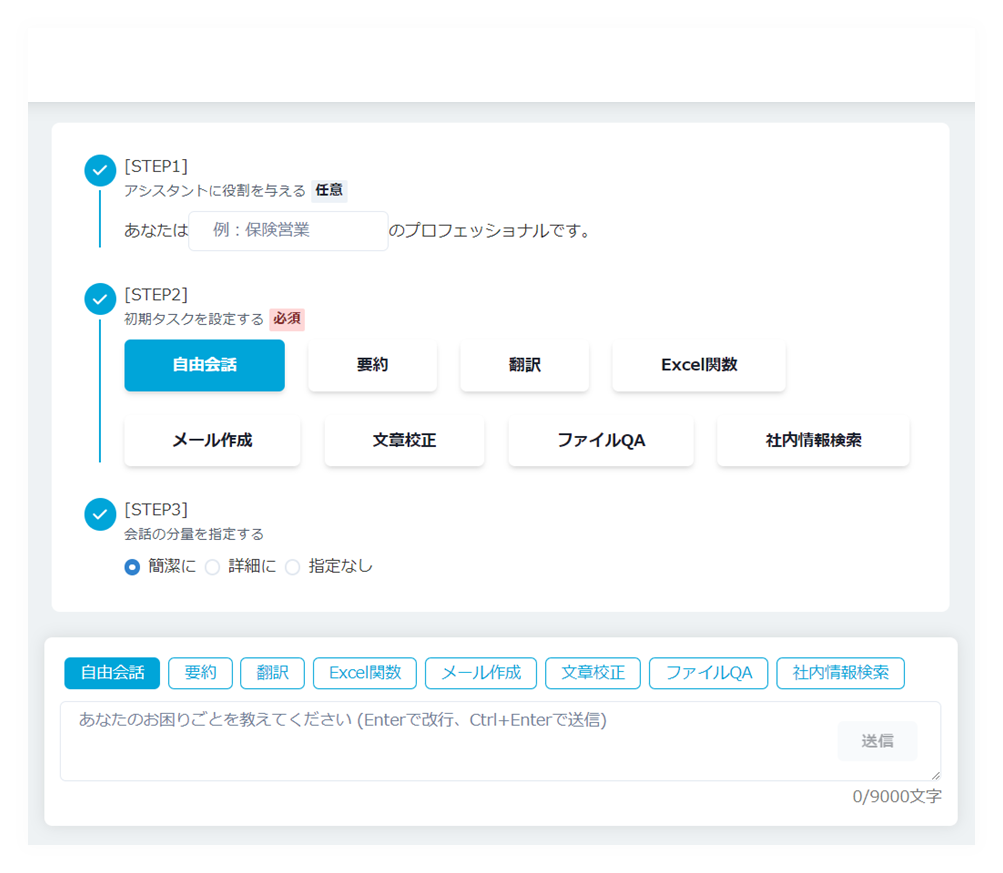The width and height of the screenshot is (1003, 873).
Task: Focus the role input field 例：保険営業
Action: [288, 231]
